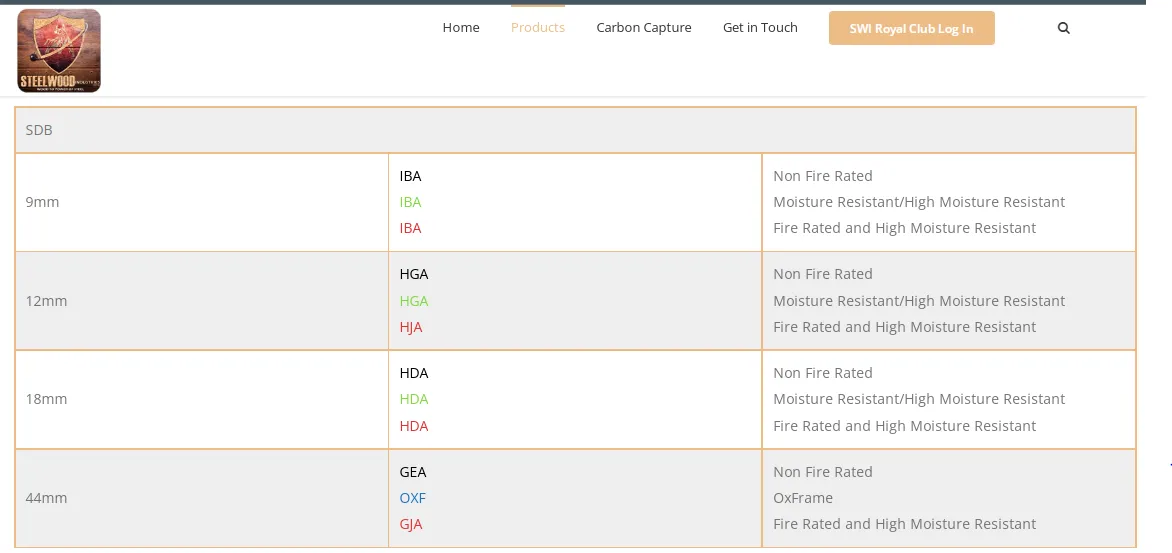
Task: Select the 18mm thickness cell
Action: click(46, 399)
